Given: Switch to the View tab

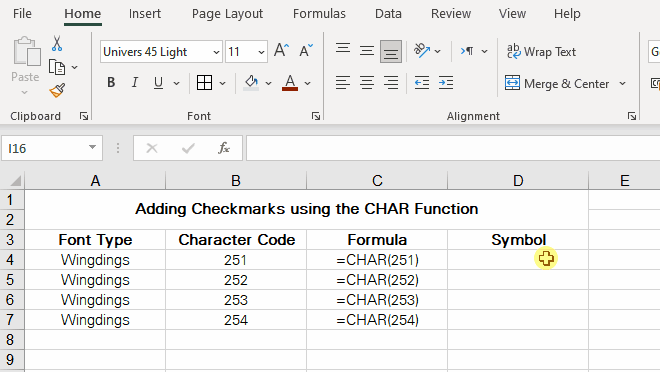Looking at the screenshot, I should pos(512,14).
